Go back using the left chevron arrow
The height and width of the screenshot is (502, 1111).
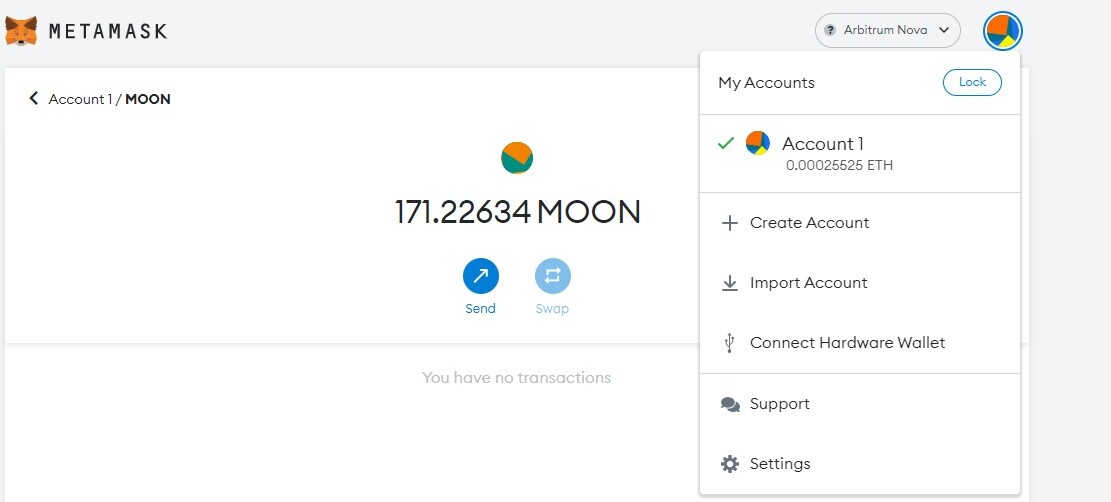[33, 99]
